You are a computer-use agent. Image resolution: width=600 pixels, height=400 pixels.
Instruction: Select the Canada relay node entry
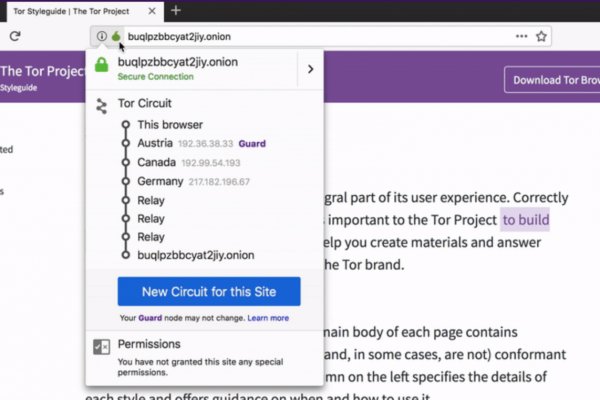coord(160,162)
